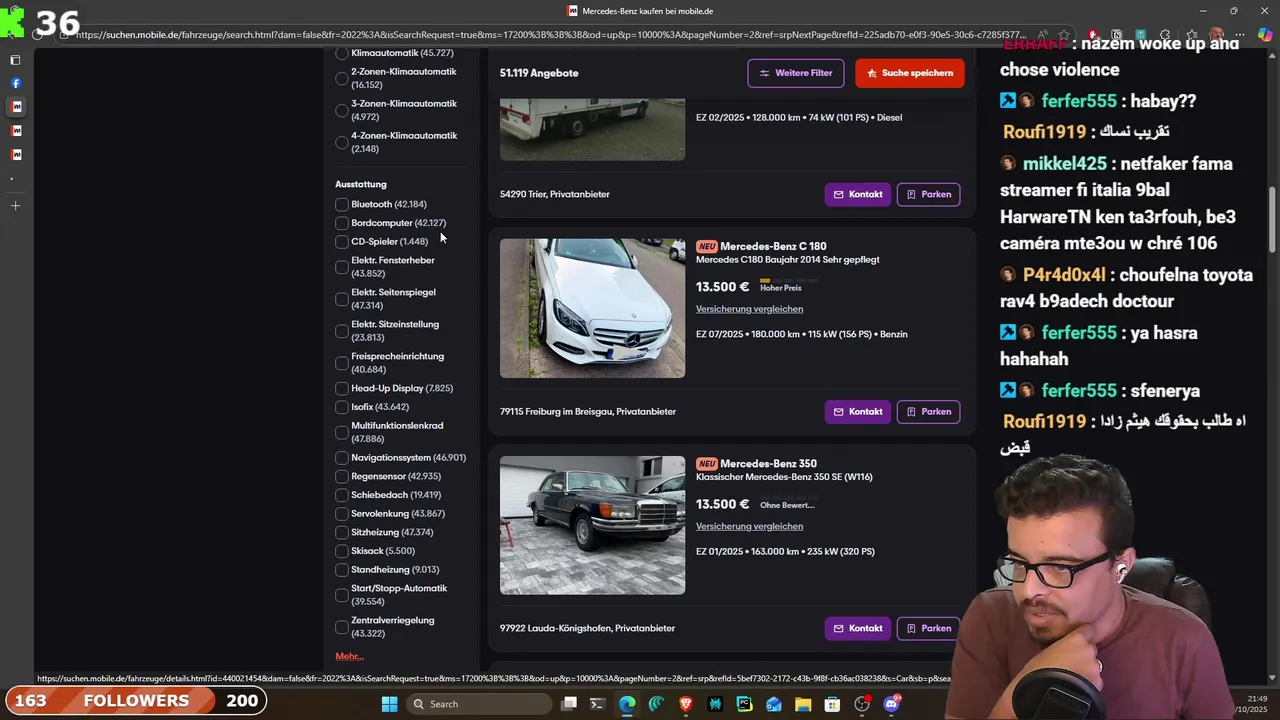Open File Explorer from taskbar

pos(803,704)
